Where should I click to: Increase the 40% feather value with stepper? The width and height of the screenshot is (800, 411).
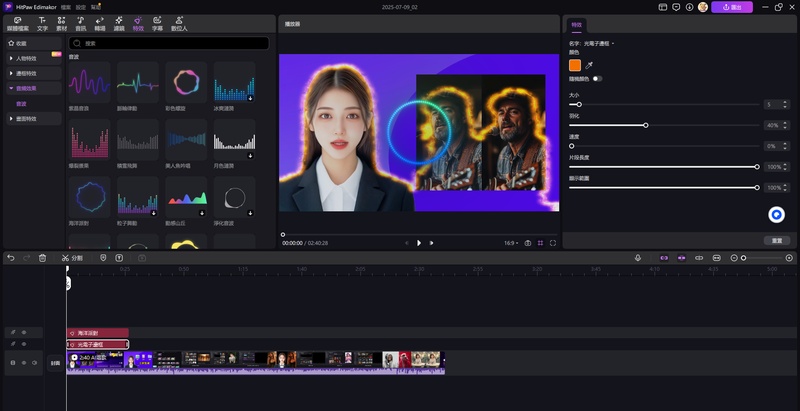(x=785, y=123)
